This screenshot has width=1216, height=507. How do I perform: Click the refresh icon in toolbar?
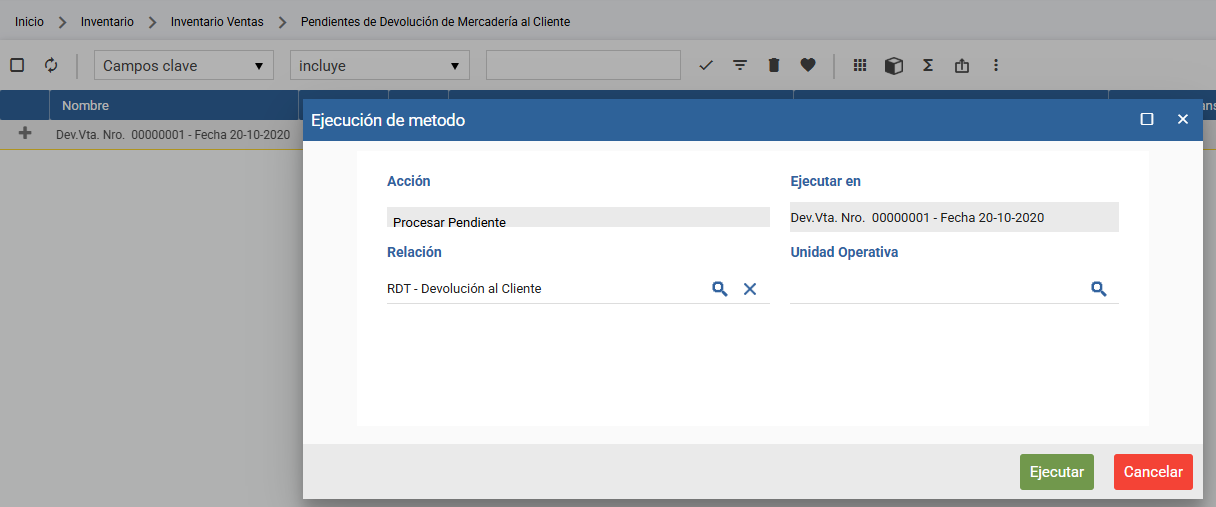[x=51, y=65]
